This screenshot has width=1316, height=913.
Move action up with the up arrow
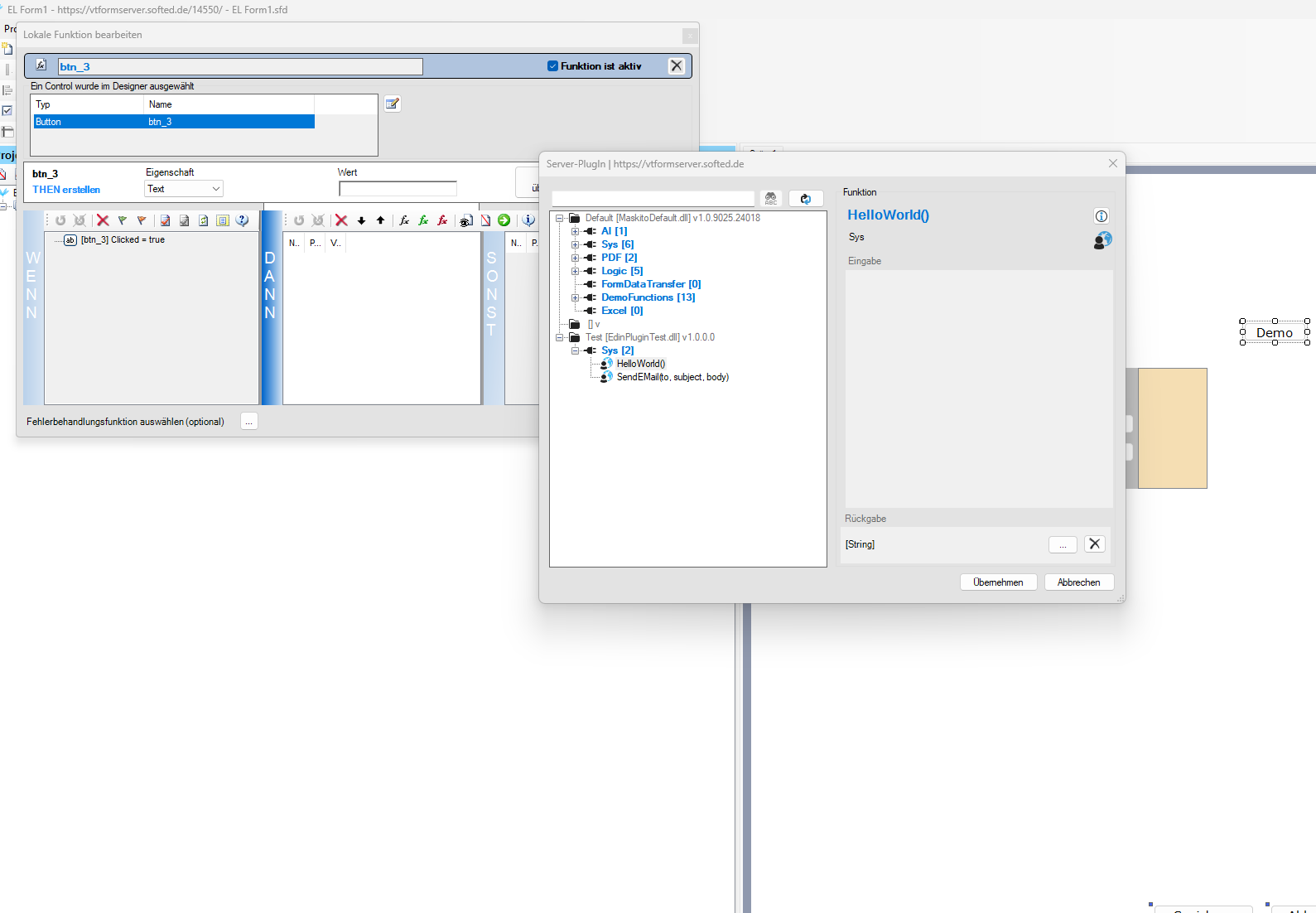click(380, 220)
